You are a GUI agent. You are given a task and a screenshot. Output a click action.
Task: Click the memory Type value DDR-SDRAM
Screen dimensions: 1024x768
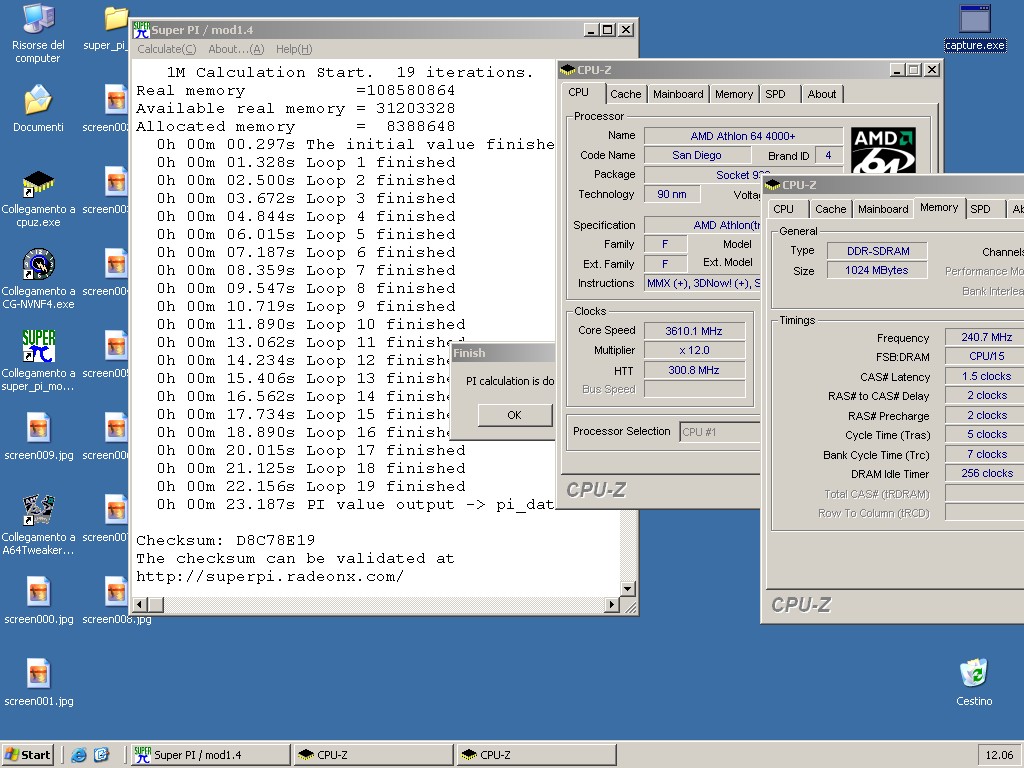point(878,251)
